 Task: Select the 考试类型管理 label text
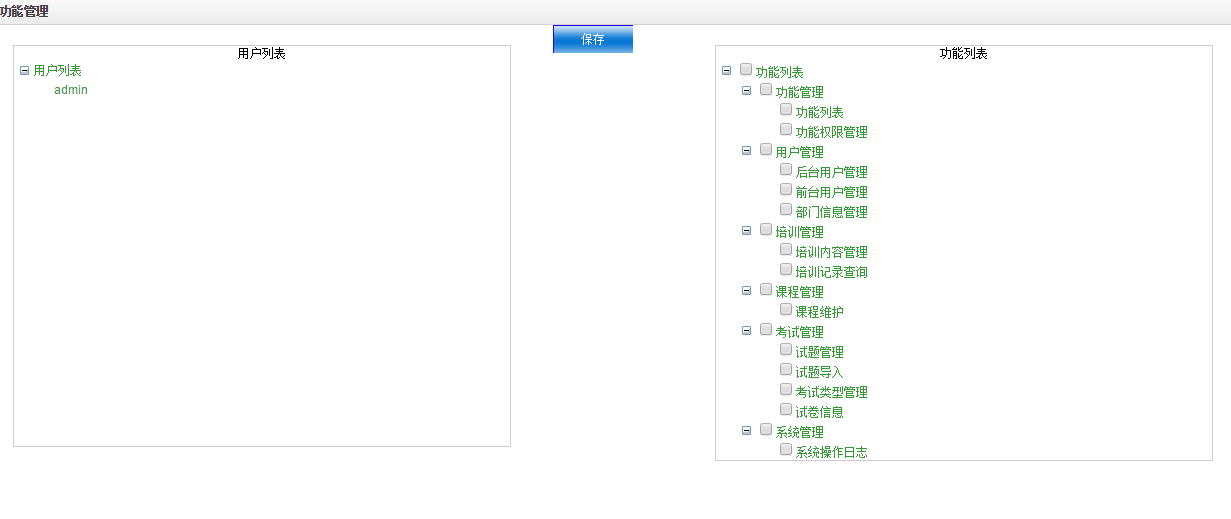tap(832, 392)
